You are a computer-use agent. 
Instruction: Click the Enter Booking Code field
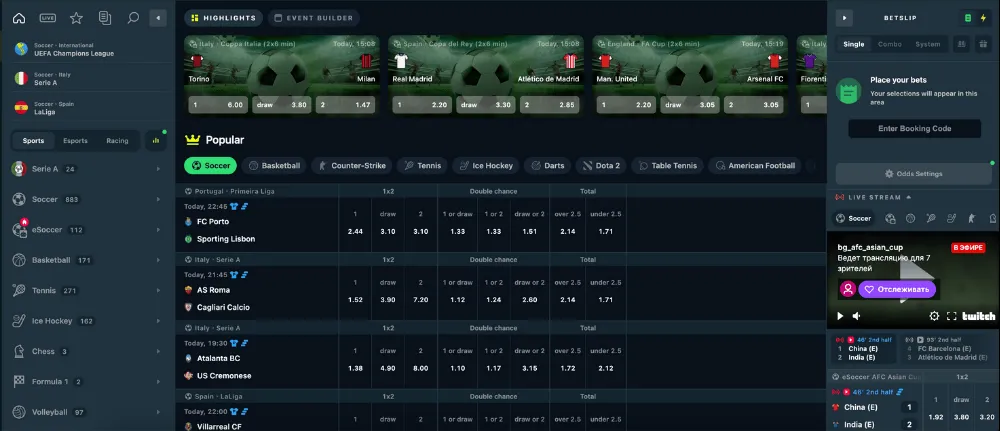coord(914,129)
